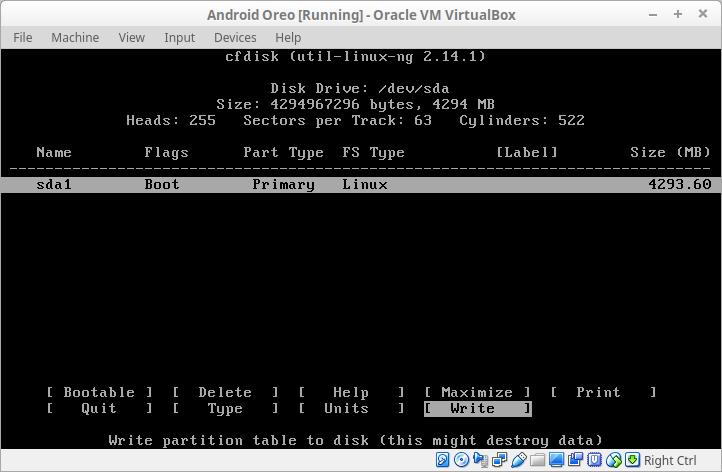Click the Size (MB) column header

670,152
